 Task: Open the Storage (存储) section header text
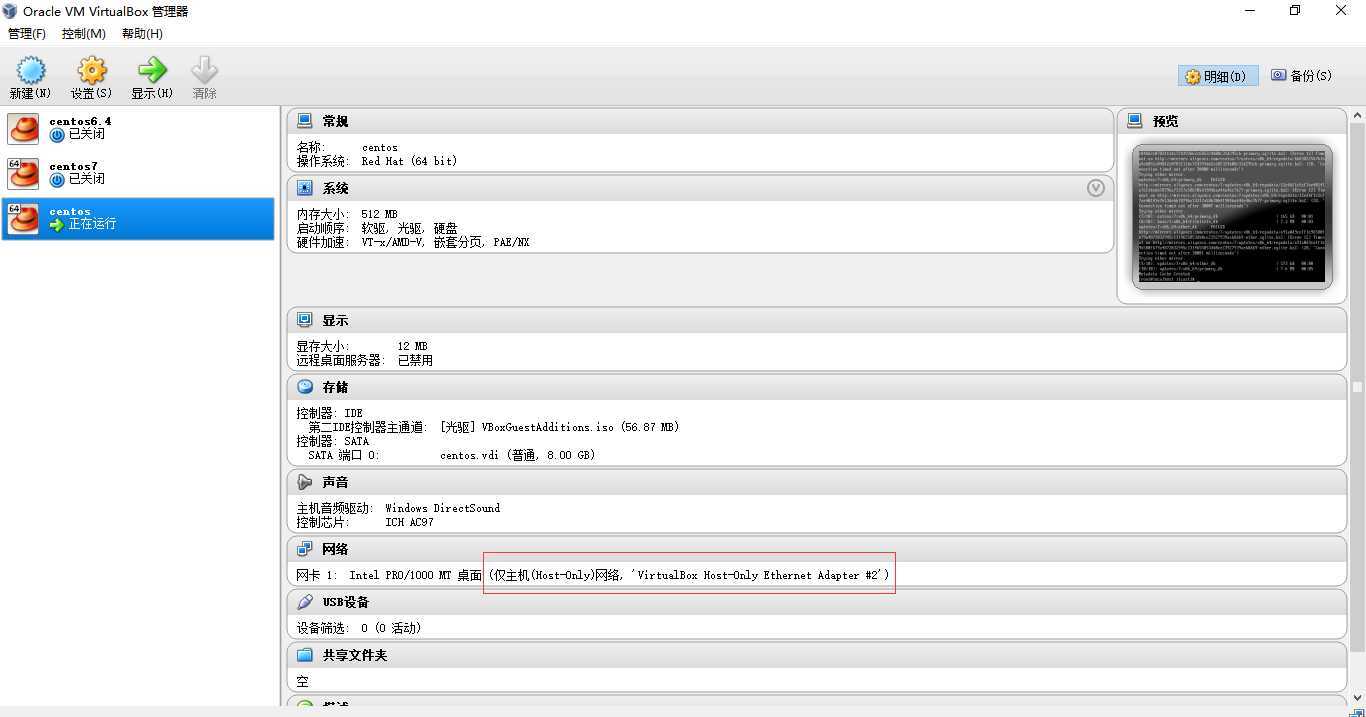[335, 387]
